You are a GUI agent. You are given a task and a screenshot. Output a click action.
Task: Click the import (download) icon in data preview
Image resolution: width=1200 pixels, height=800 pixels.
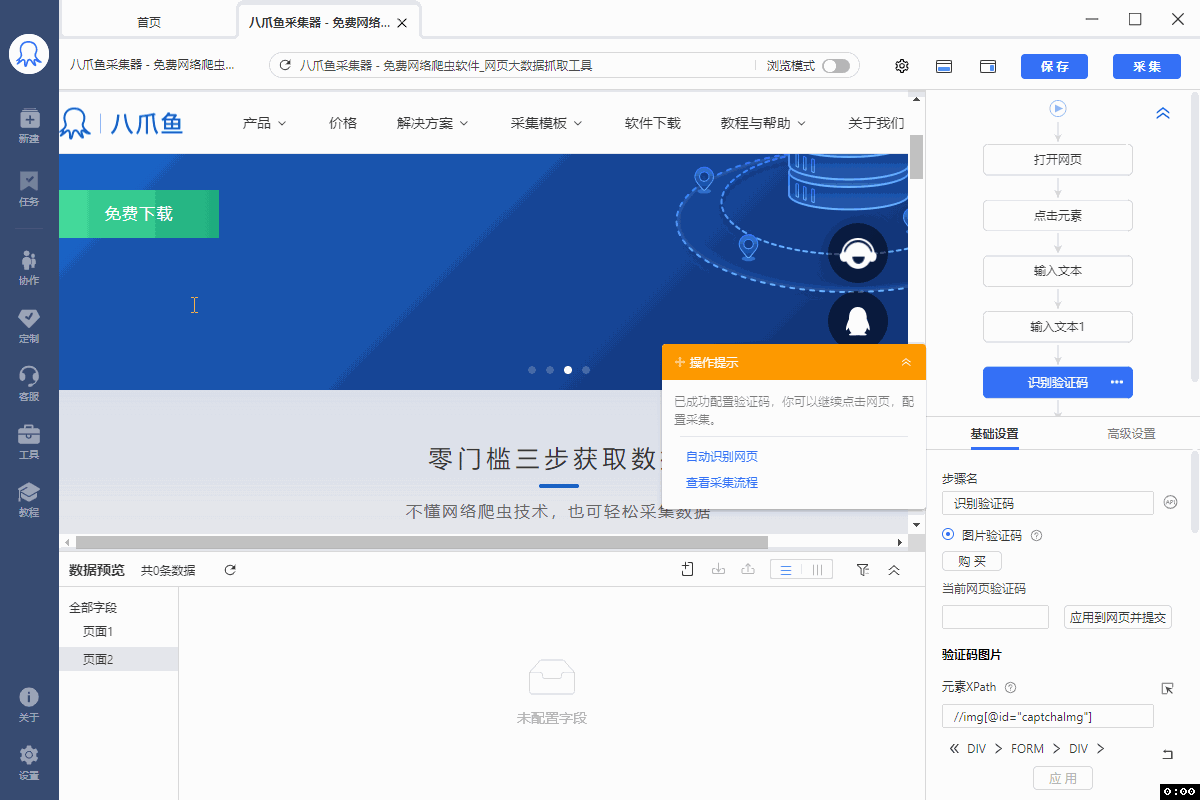(718, 569)
